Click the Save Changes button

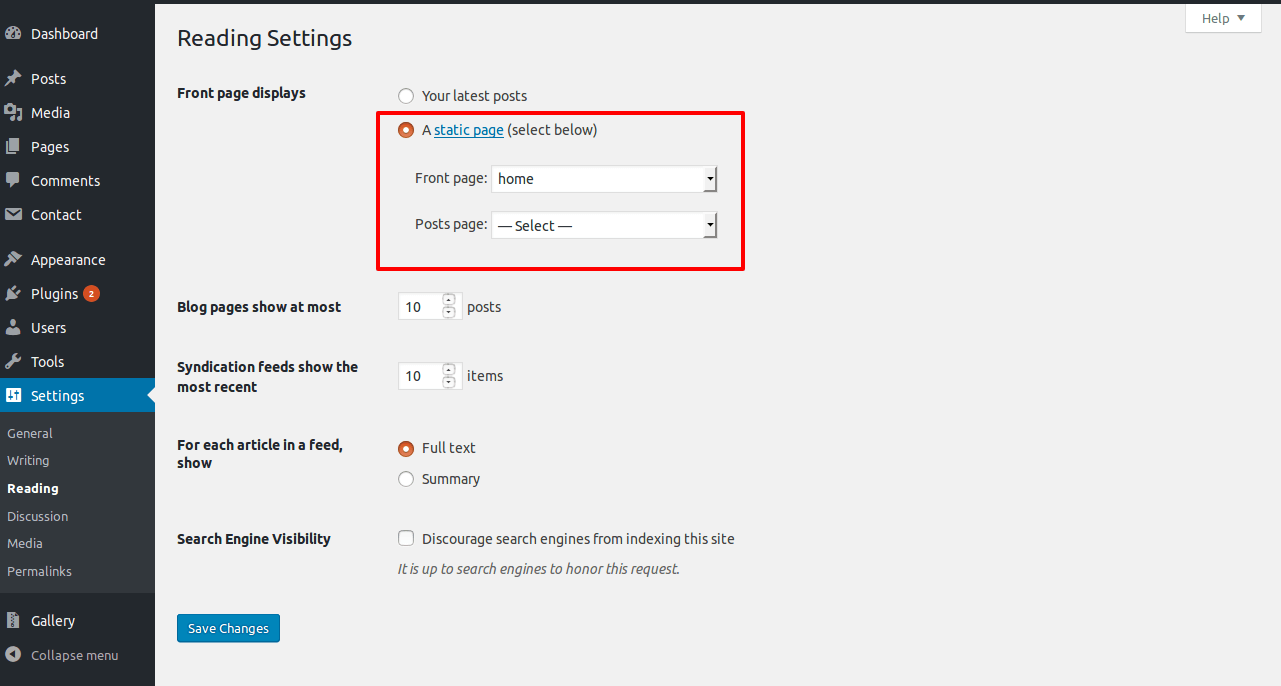pyautogui.click(x=228, y=628)
